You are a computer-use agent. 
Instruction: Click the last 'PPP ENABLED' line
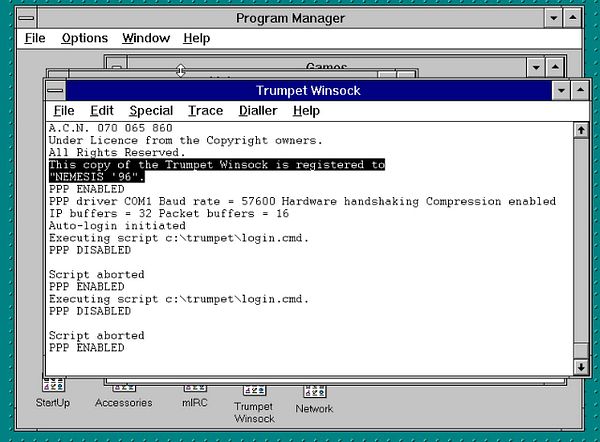click(x=86, y=347)
